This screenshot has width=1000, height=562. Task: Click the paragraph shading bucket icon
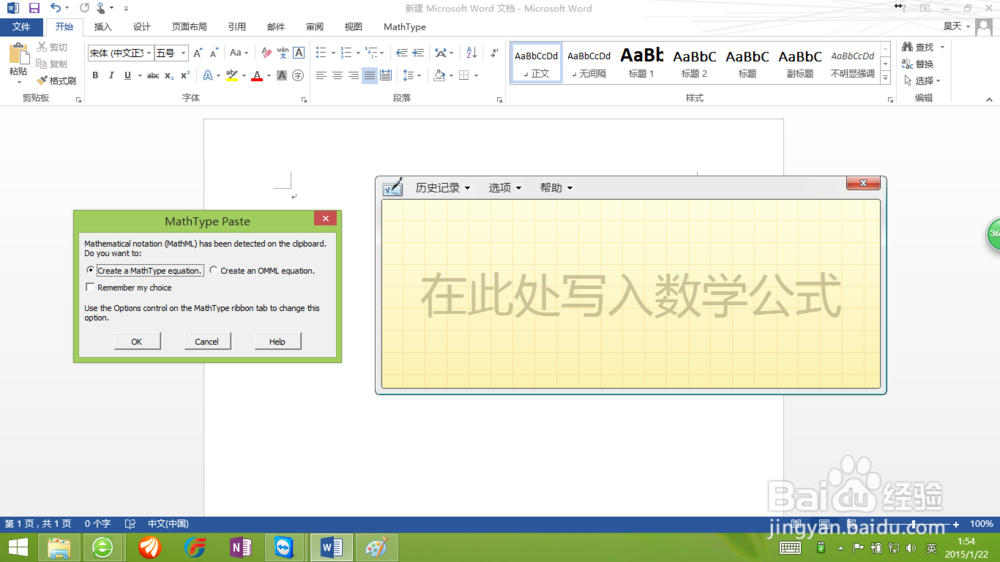(x=439, y=75)
